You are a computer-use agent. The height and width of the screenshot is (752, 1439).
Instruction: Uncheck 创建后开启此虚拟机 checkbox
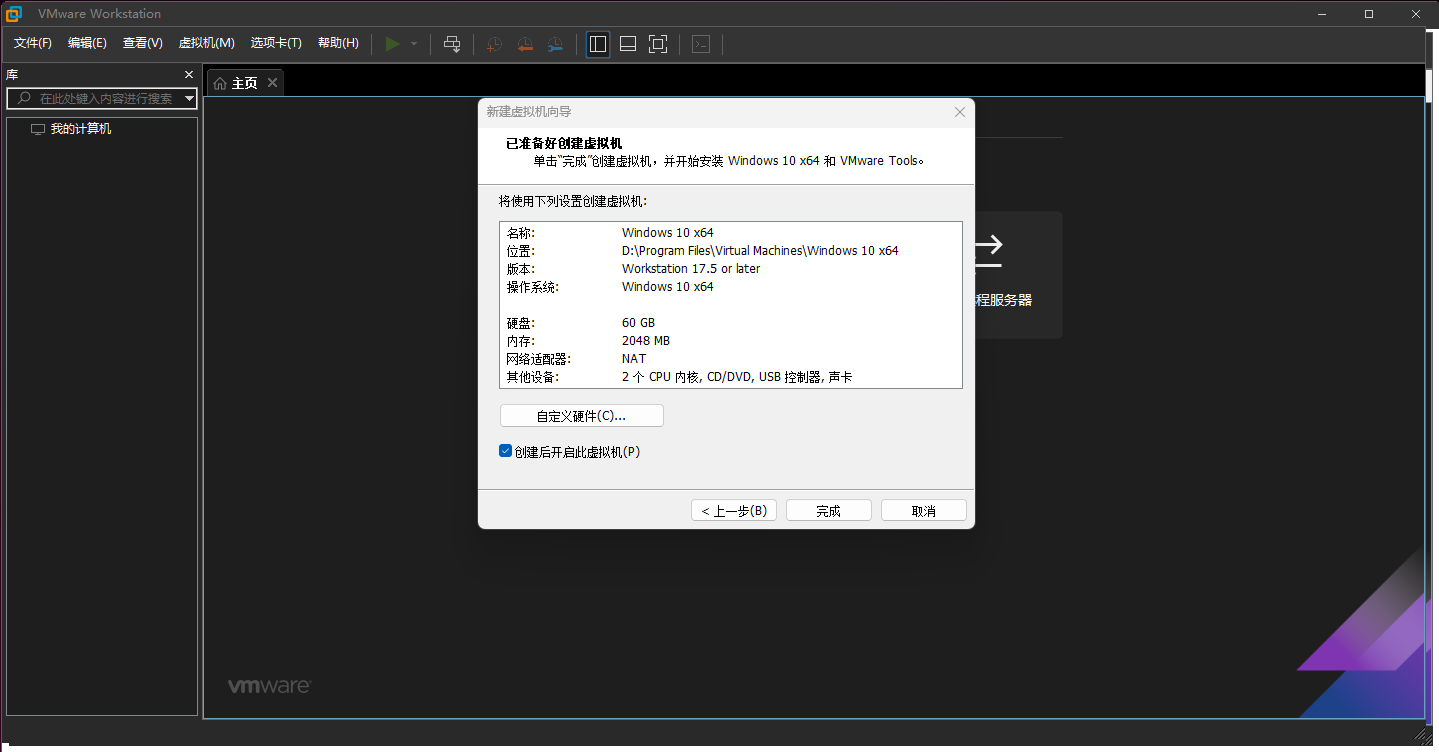[x=506, y=451]
